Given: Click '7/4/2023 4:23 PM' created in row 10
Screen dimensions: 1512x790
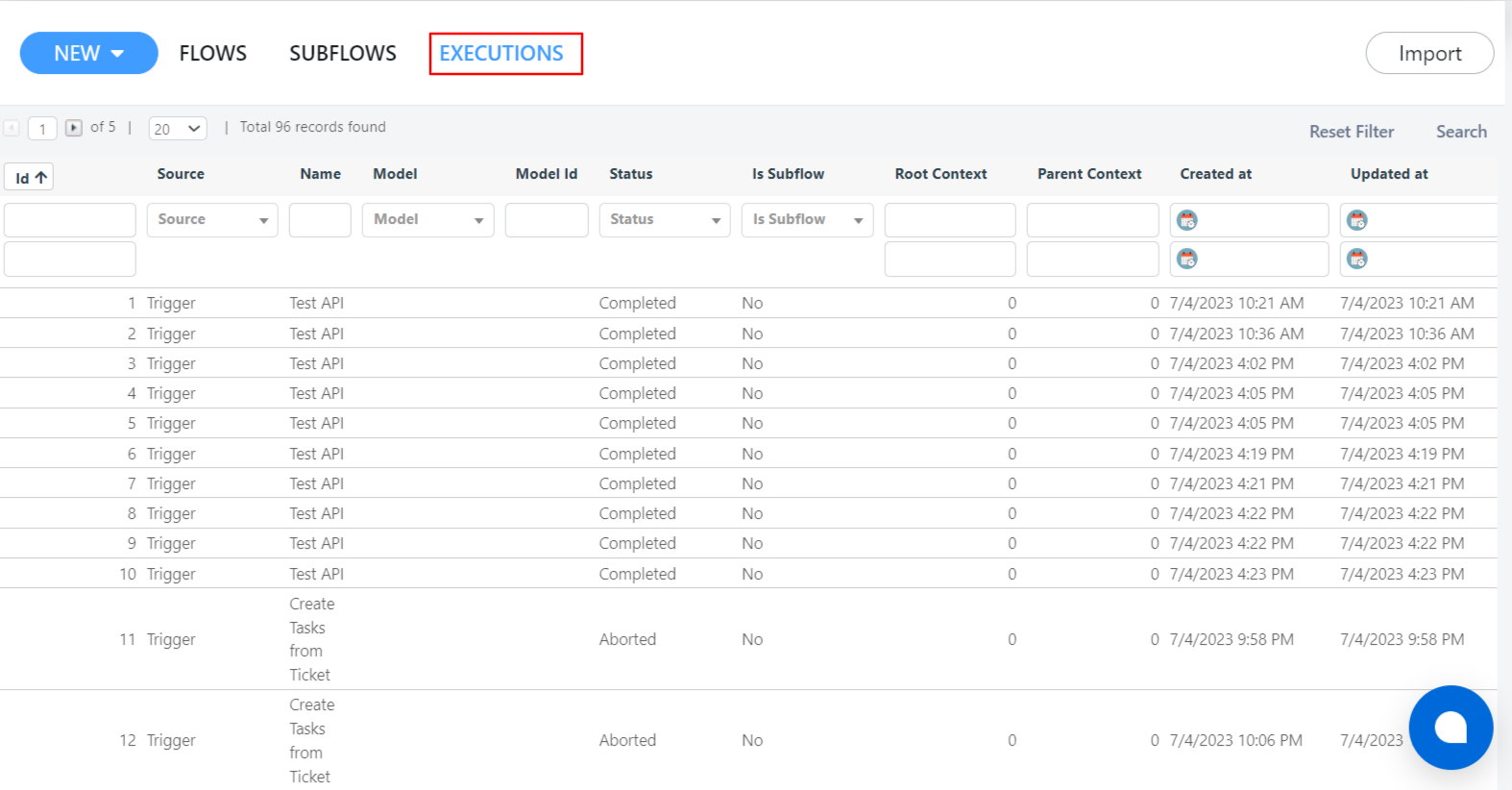Looking at the screenshot, I should point(1232,574).
